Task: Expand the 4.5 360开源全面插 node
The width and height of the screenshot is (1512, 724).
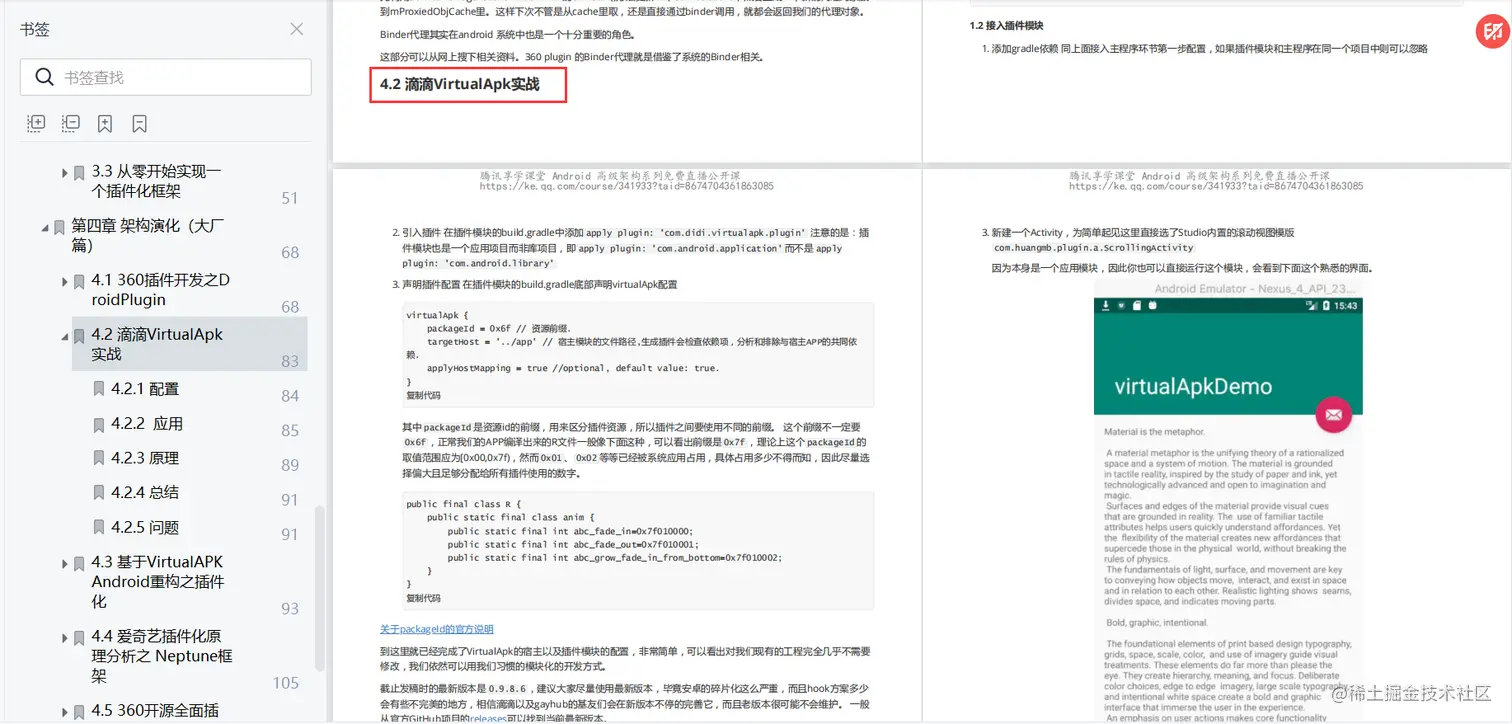Action: click(65, 712)
